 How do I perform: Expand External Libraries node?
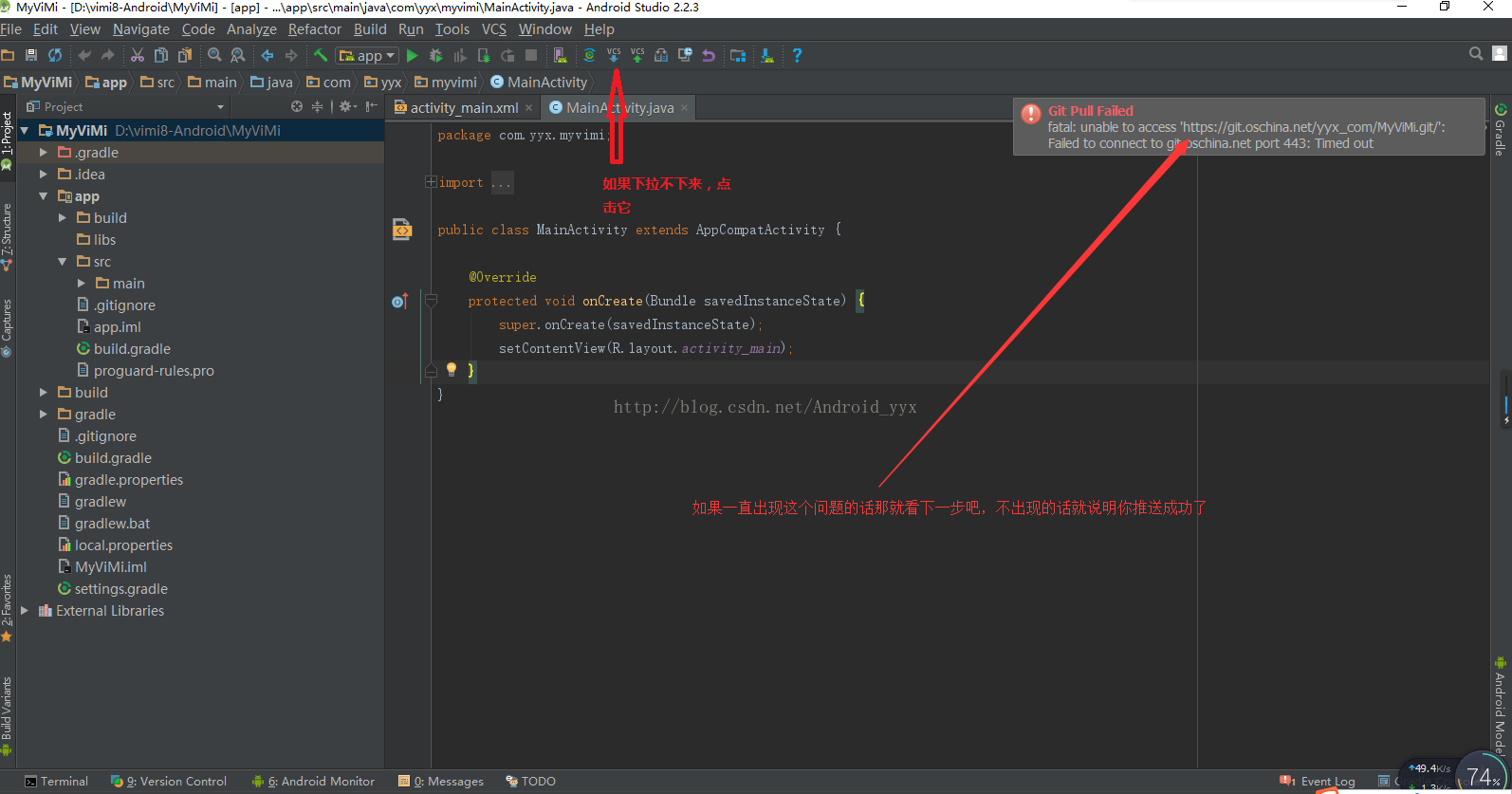click(25, 610)
